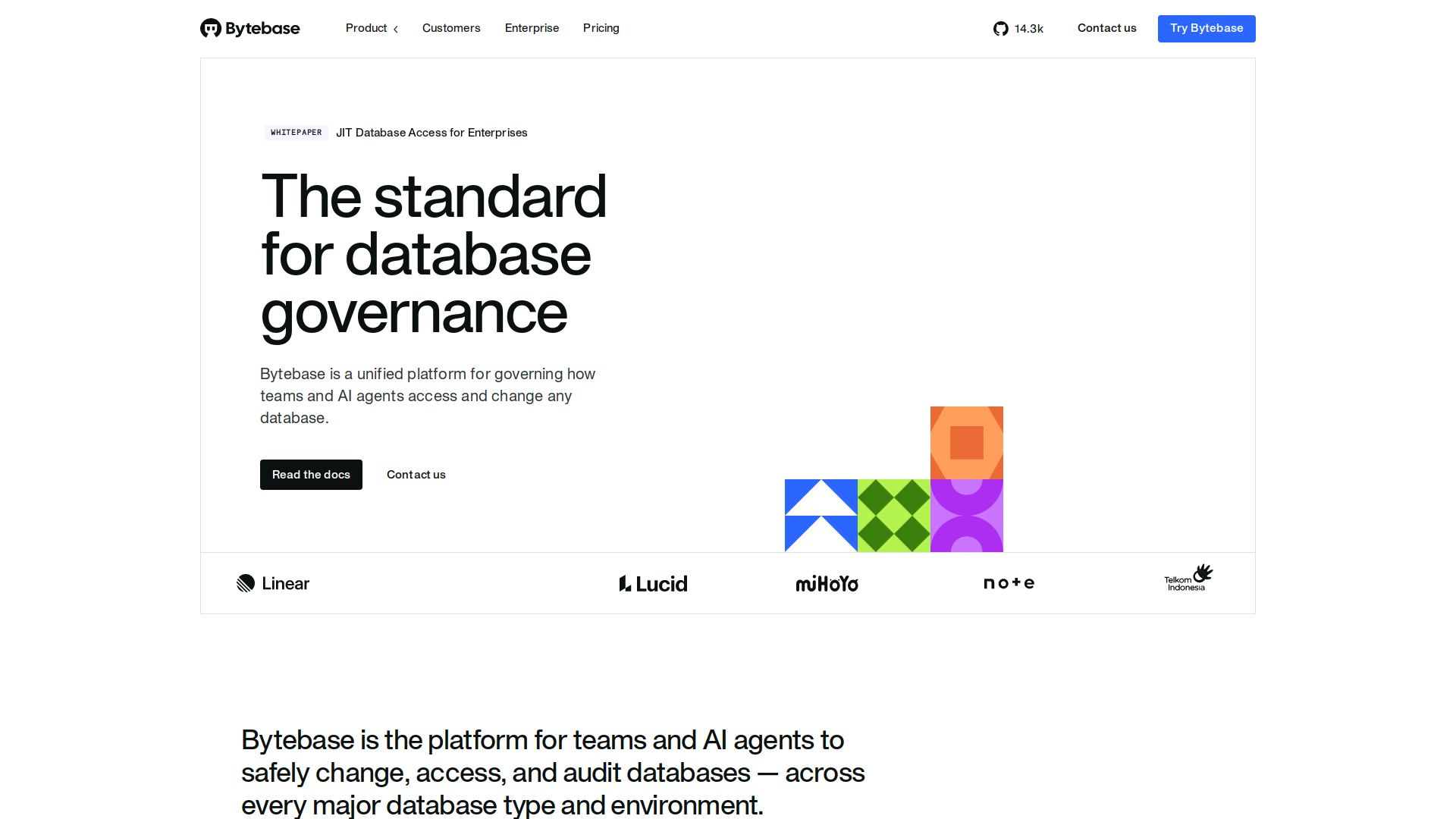Screen dimensions: 1456x819
Task: Expand the Product menu chevron
Action: pyautogui.click(x=395, y=29)
